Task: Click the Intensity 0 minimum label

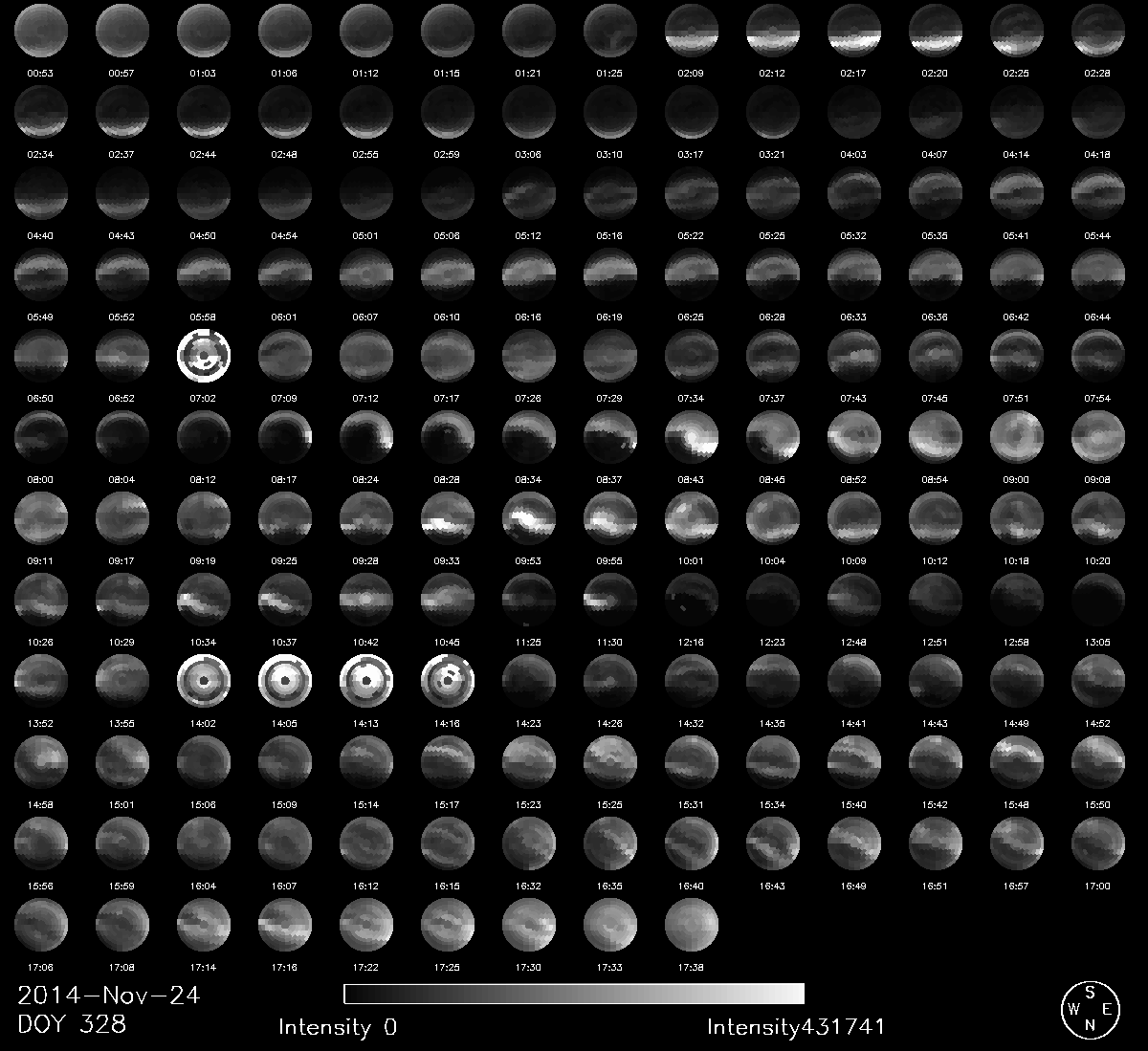Action: [337, 1027]
